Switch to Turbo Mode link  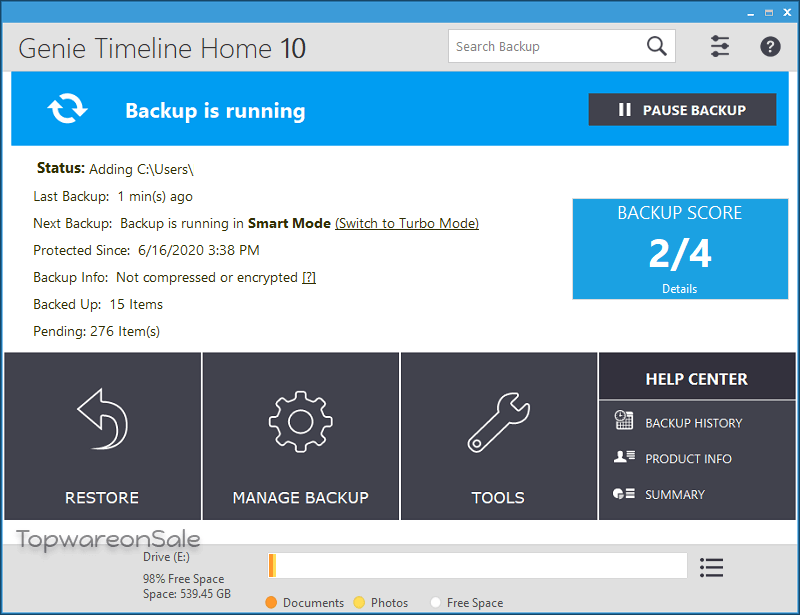pyautogui.click(x=407, y=224)
